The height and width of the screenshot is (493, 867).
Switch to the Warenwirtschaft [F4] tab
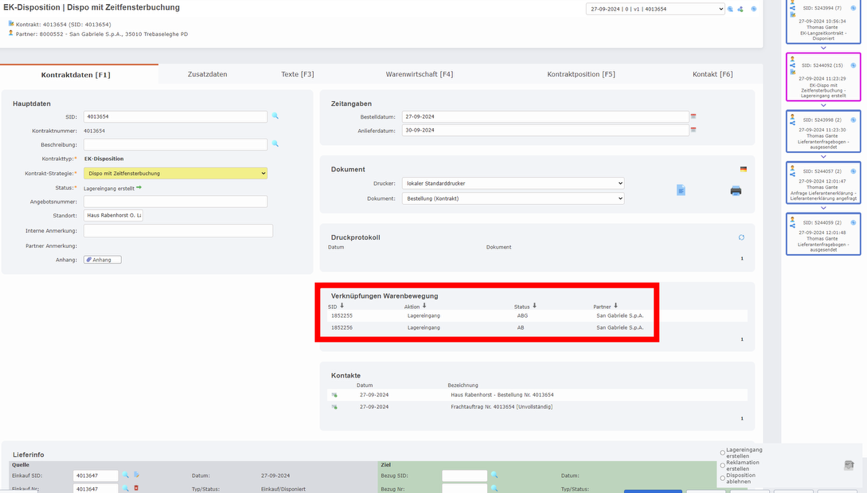pyautogui.click(x=419, y=74)
